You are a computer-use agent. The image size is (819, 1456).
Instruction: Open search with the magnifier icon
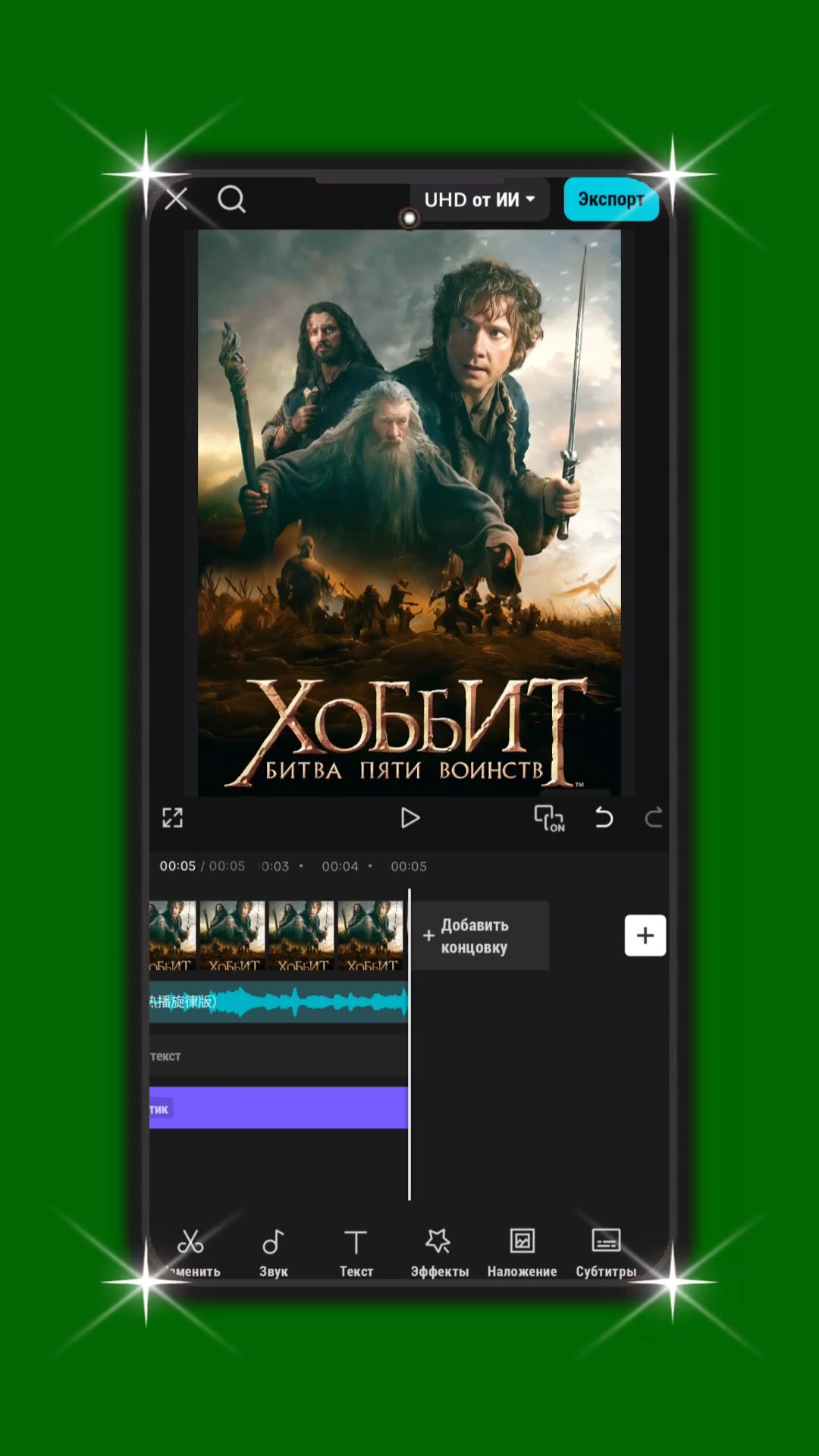click(x=231, y=199)
